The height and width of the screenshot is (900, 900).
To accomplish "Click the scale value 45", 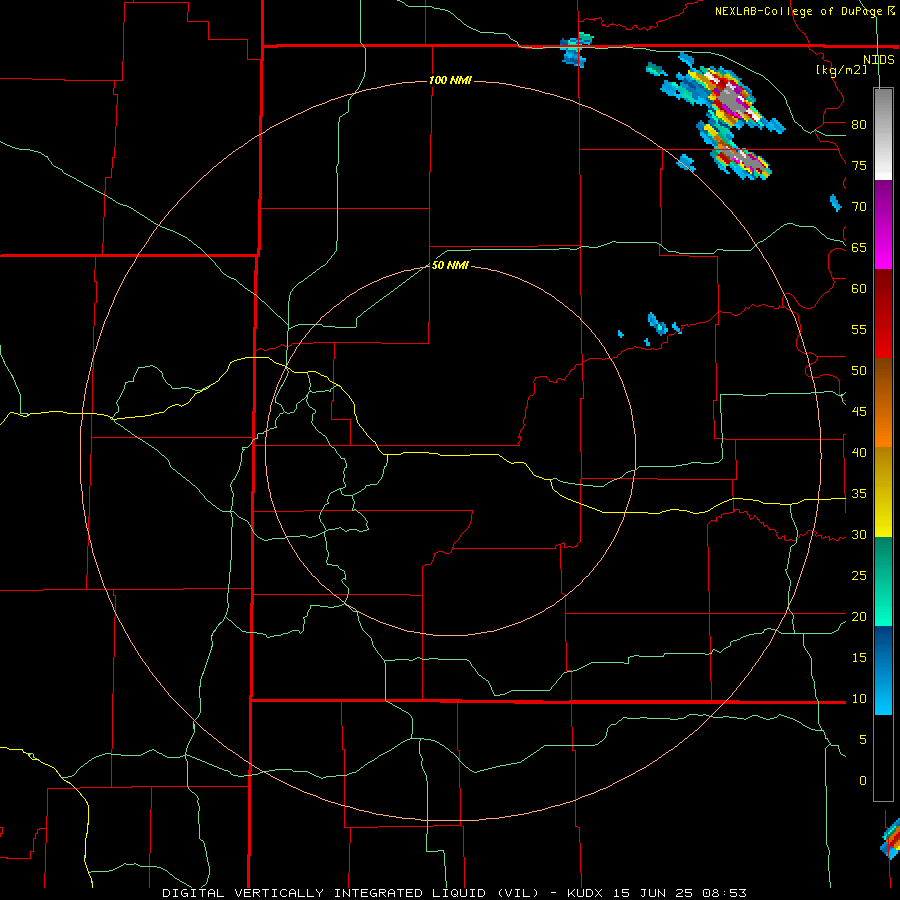I will pyautogui.click(x=859, y=412).
